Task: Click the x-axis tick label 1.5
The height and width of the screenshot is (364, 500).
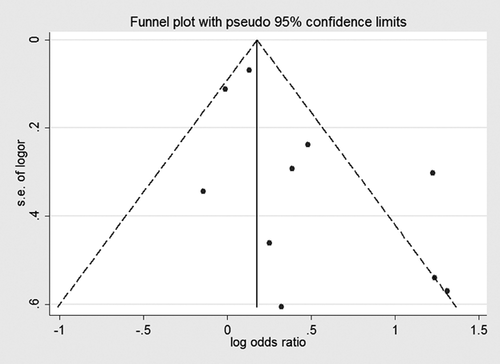Action: (x=479, y=330)
